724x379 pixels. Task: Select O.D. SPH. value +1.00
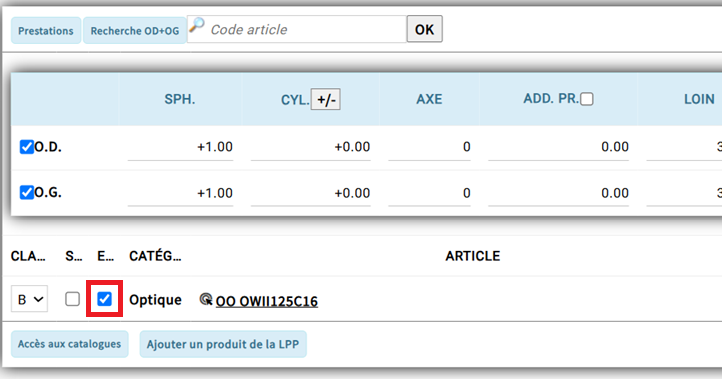[181, 147]
